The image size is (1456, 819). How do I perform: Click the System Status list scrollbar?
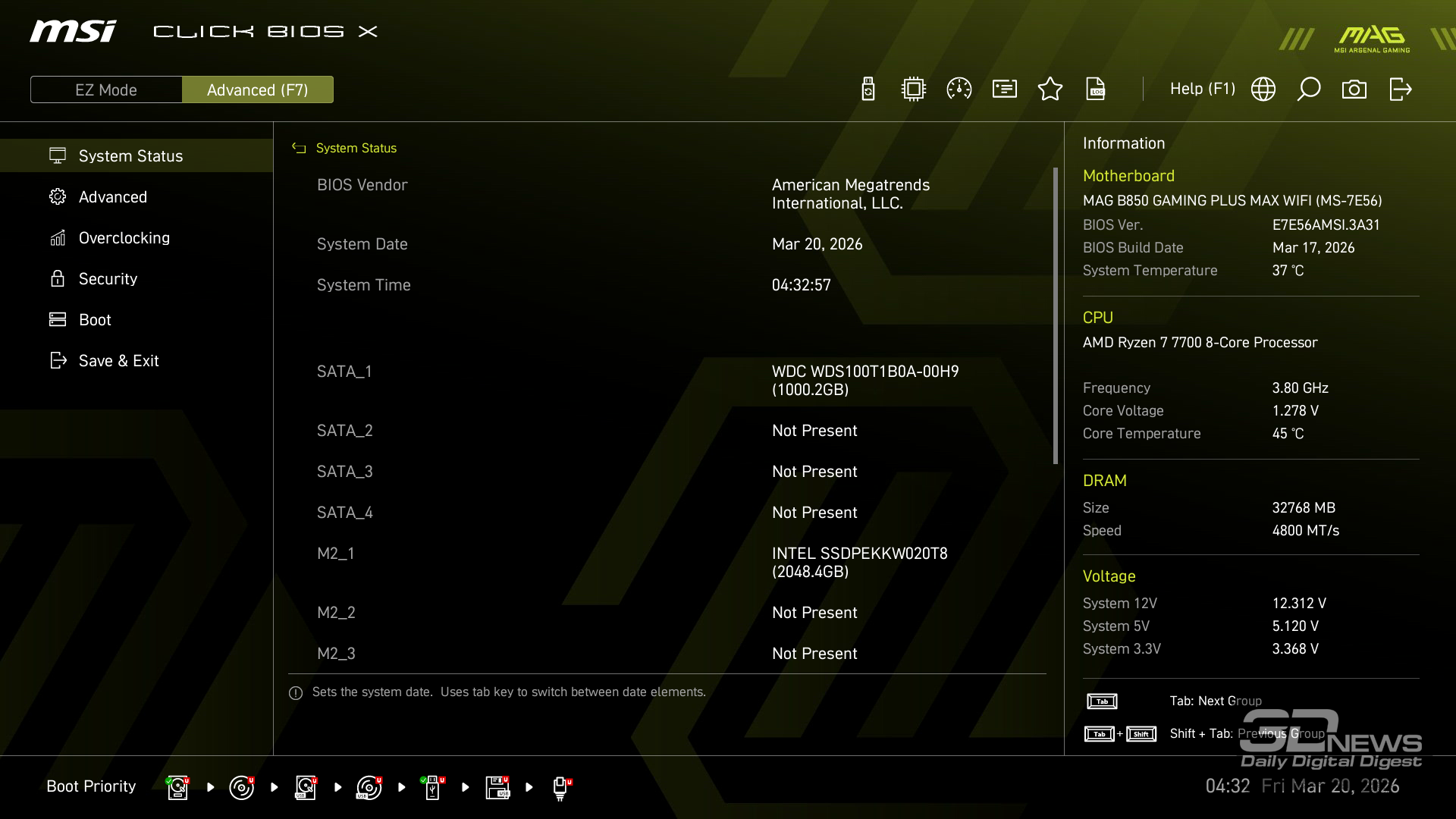pos(1055,315)
